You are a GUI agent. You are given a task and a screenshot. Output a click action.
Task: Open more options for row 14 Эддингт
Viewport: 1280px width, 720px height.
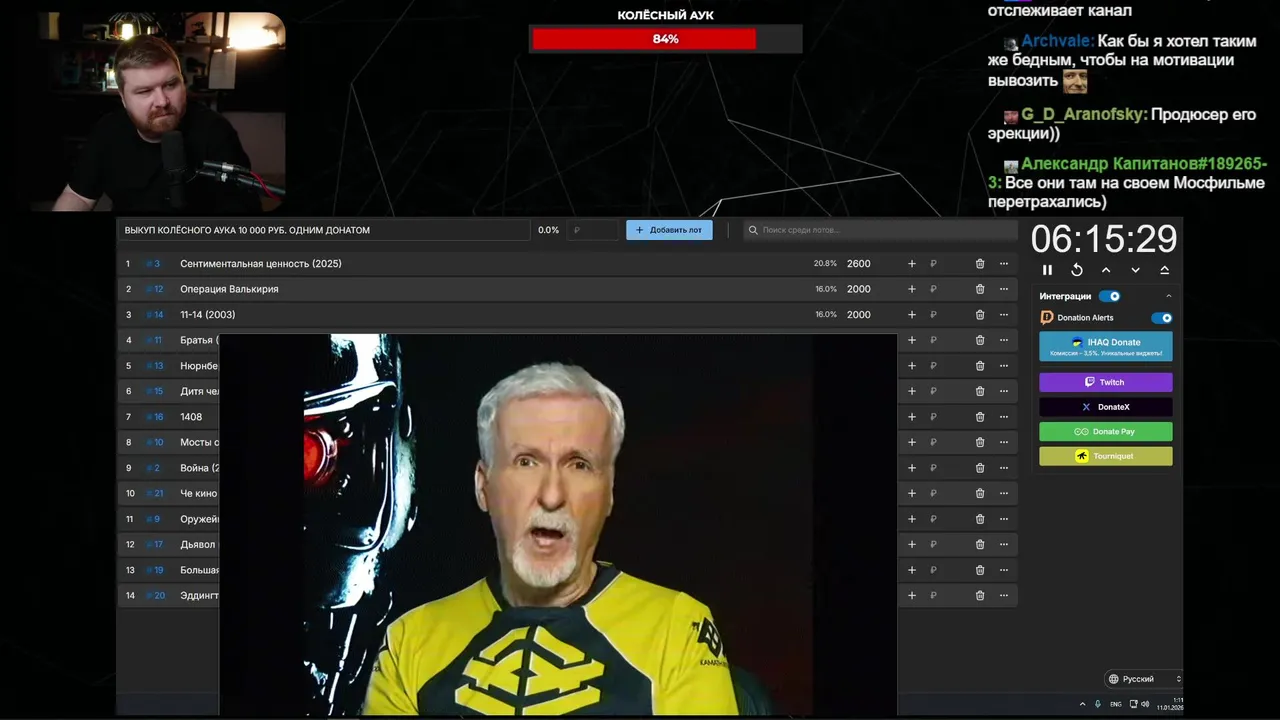[1004, 595]
